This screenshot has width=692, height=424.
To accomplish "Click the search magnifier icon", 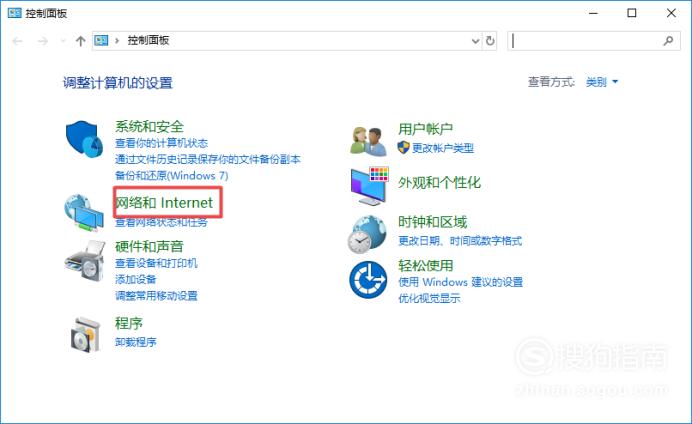I will [x=668, y=41].
